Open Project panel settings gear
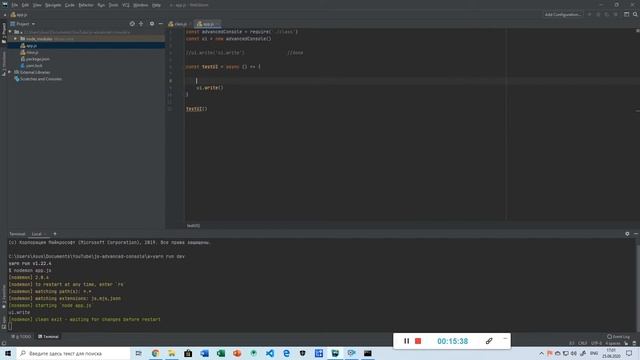Image resolution: width=640 pixels, height=360 pixels. 152,24
